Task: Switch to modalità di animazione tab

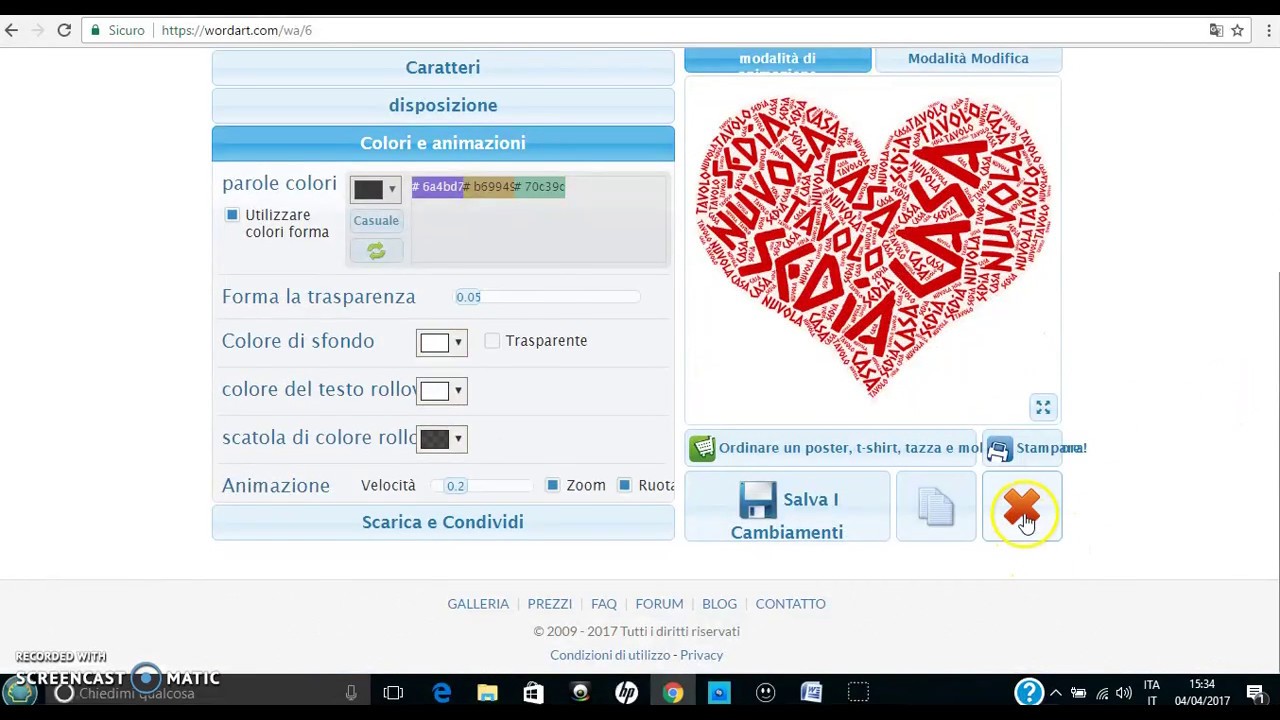Action: coord(777,60)
